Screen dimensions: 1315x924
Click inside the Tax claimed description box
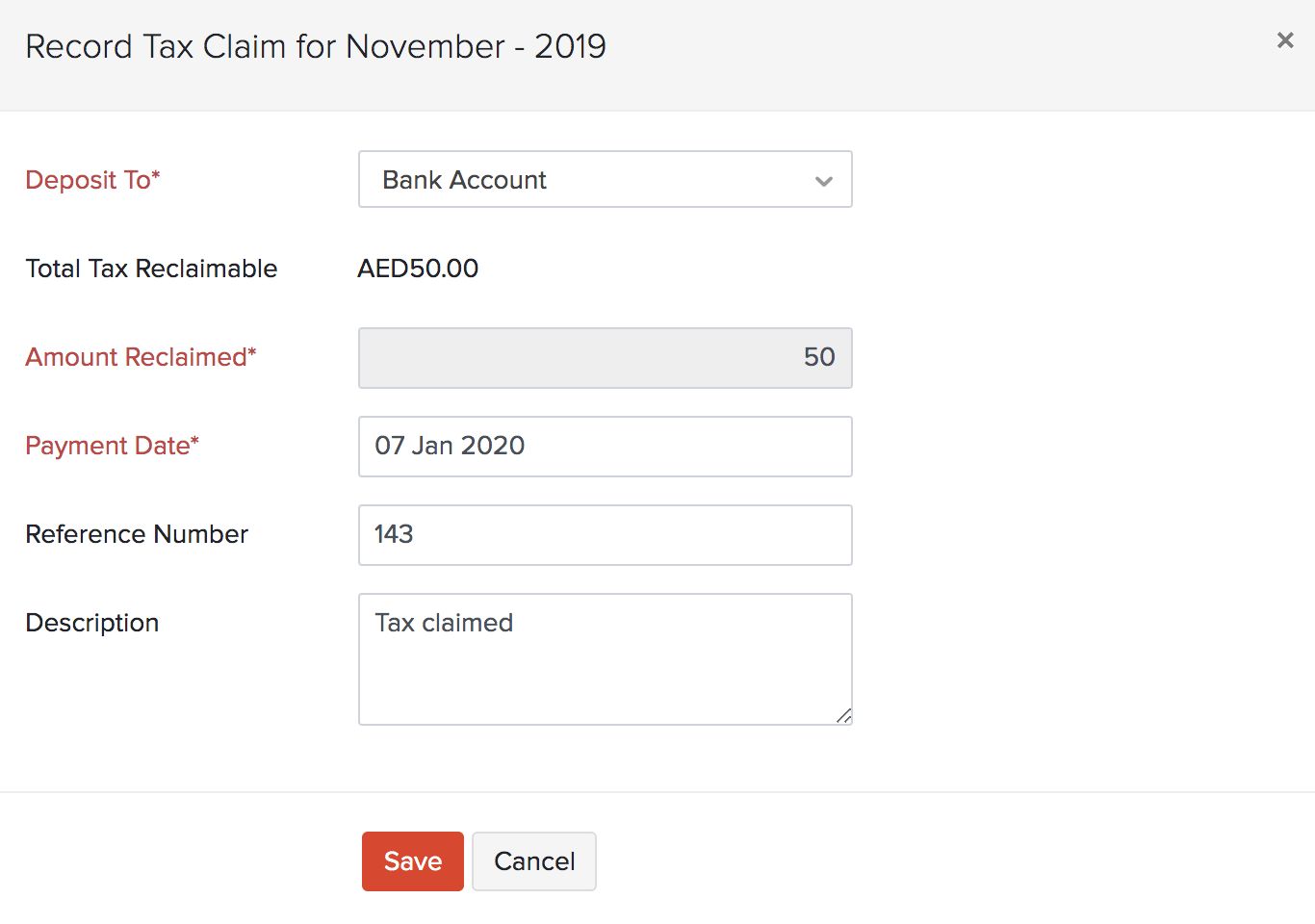[605, 659]
